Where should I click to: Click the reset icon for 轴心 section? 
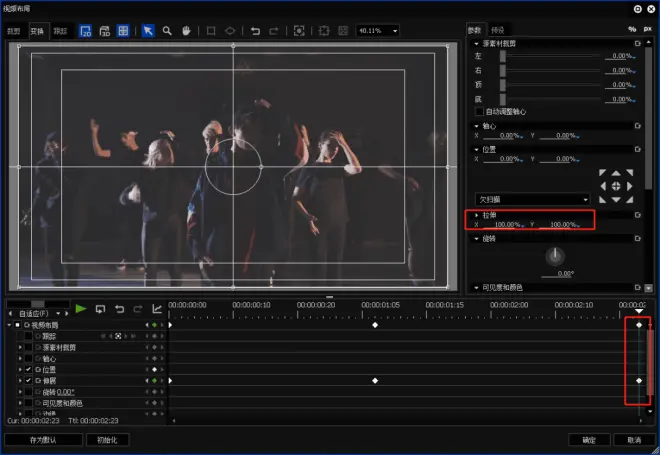point(638,126)
